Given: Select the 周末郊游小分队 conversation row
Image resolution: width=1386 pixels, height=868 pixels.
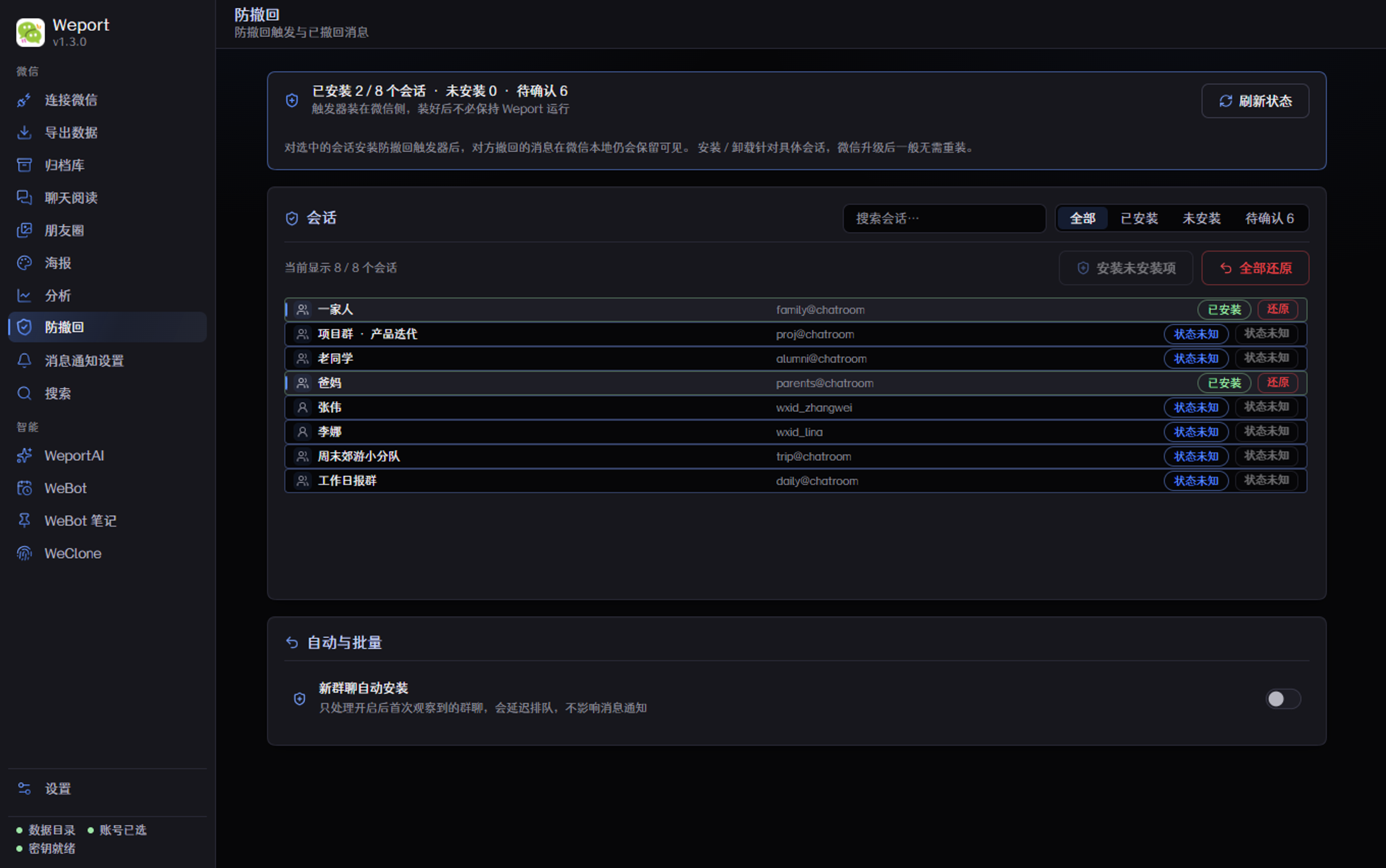Looking at the screenshot, I should (795, 456).
